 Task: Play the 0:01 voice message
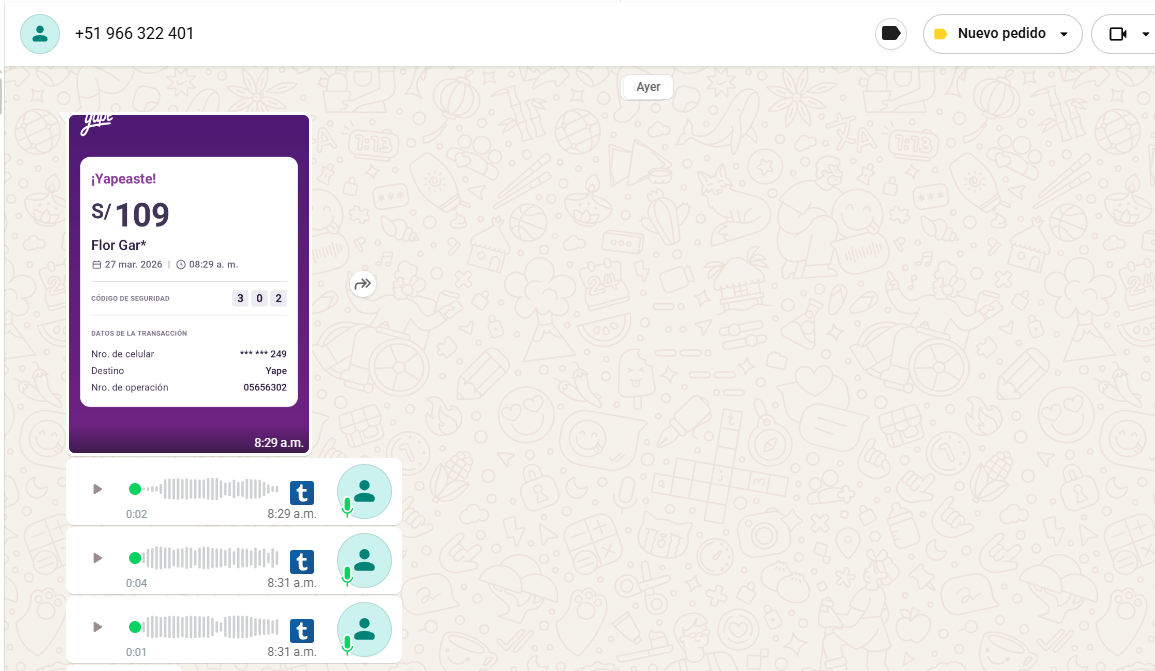pos(97,627)
